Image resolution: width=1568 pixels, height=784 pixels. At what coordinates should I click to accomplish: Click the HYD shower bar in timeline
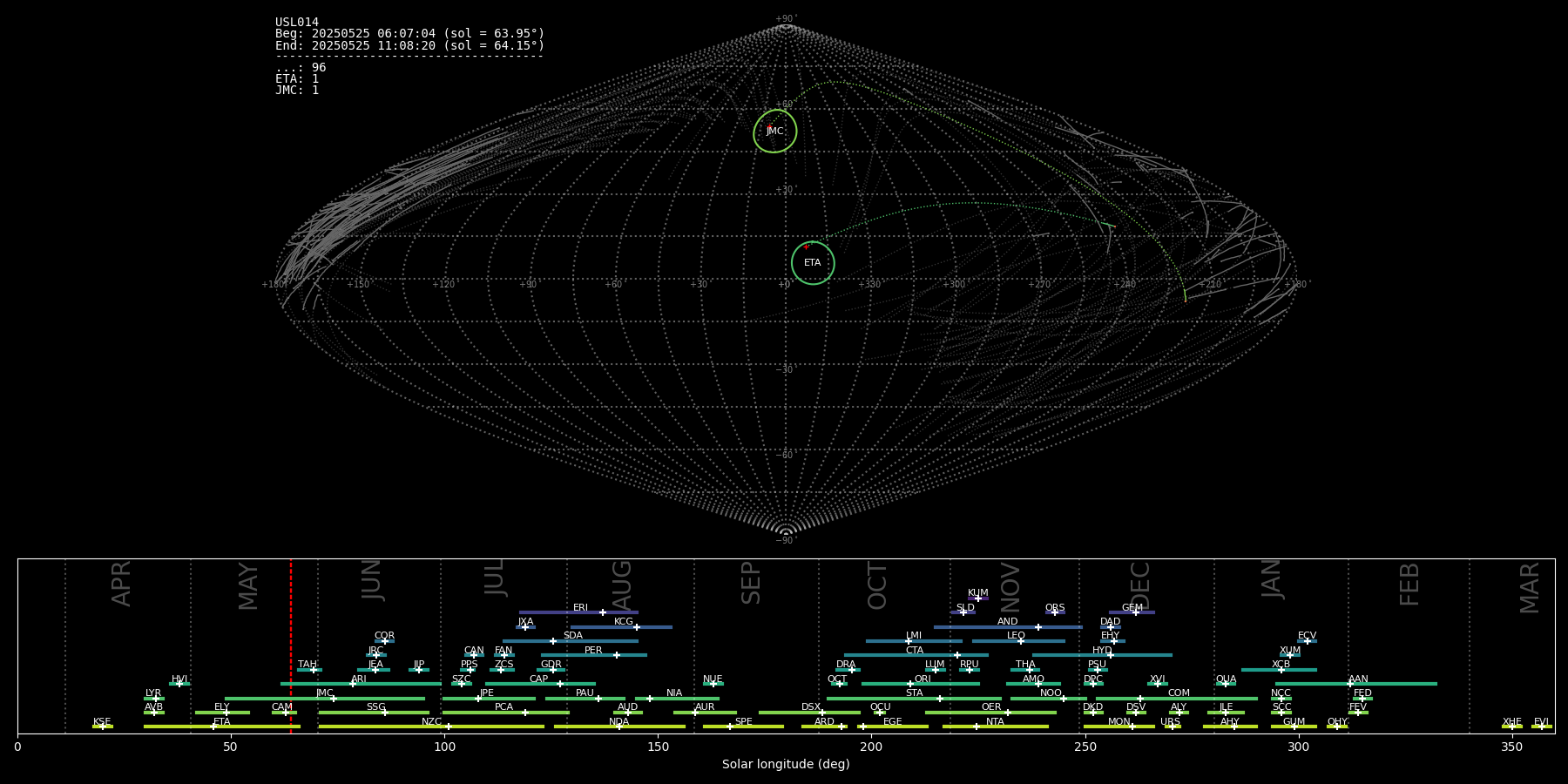tap(1102, 655)
